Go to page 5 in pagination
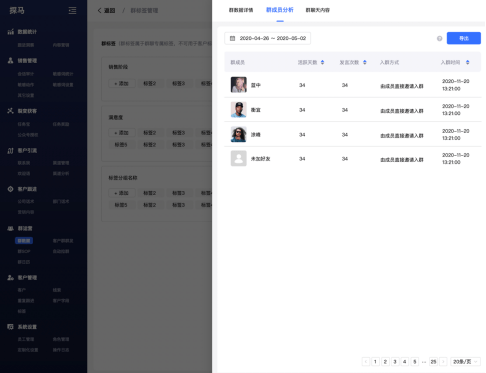This screenshot has height=373, width=486. pyautogui.click(x=415, y=362)
